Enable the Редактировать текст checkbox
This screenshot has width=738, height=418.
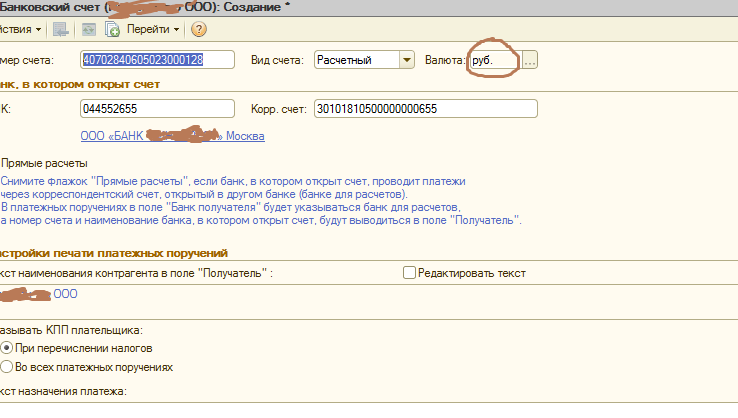coord(409,273)
